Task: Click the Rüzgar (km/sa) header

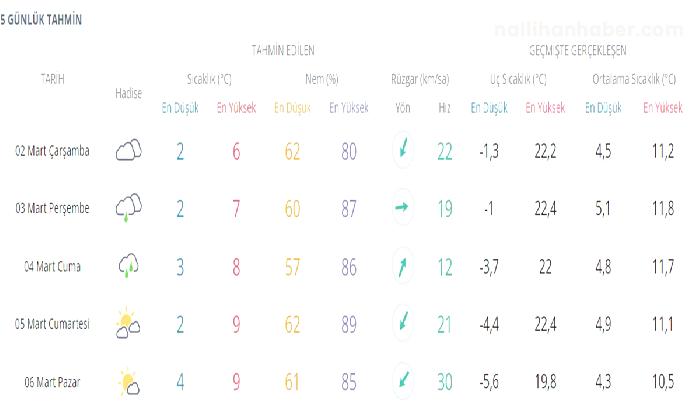Action: click(420, 79)
